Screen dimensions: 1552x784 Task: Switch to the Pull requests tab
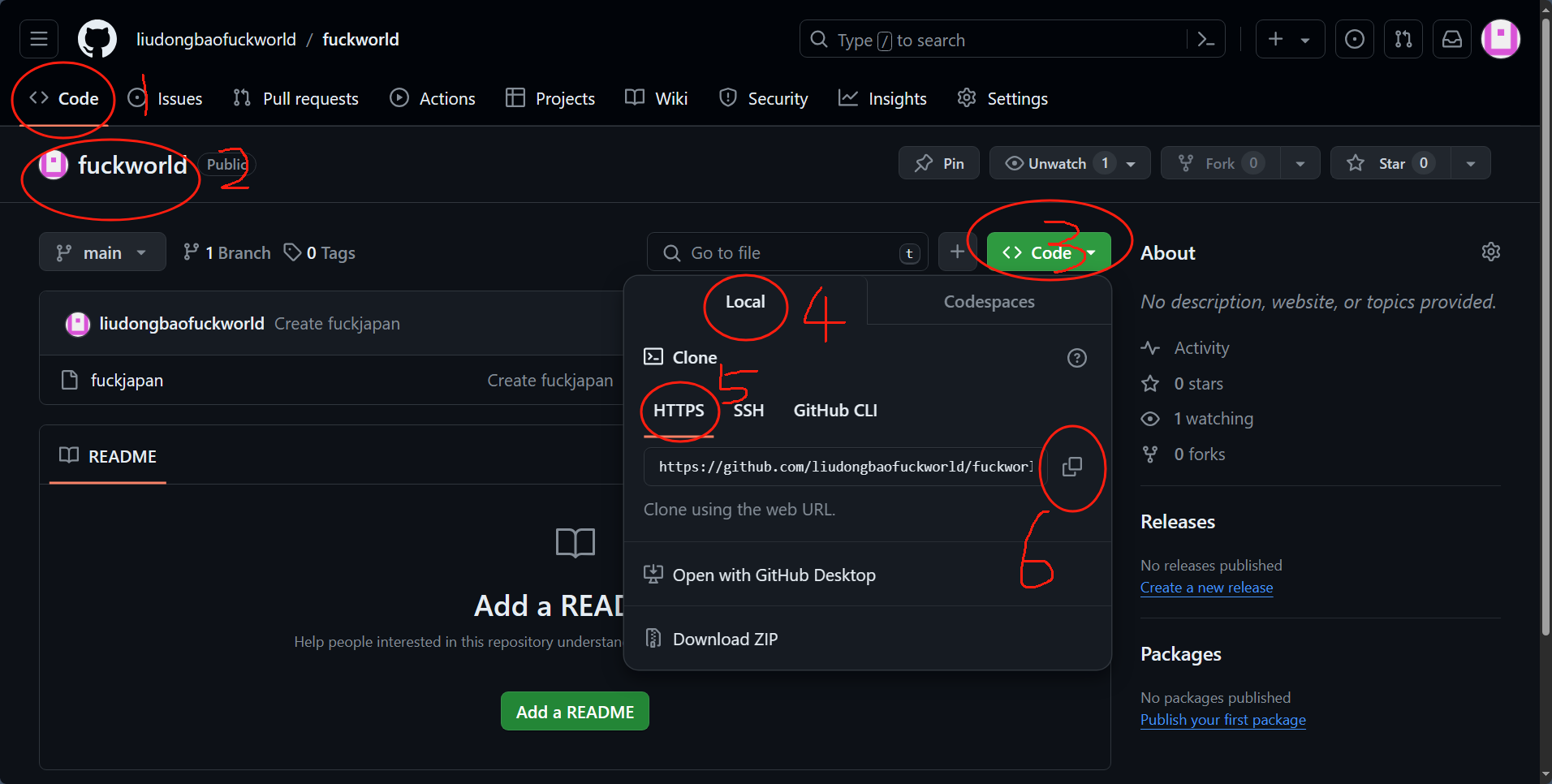click(295, 98)
